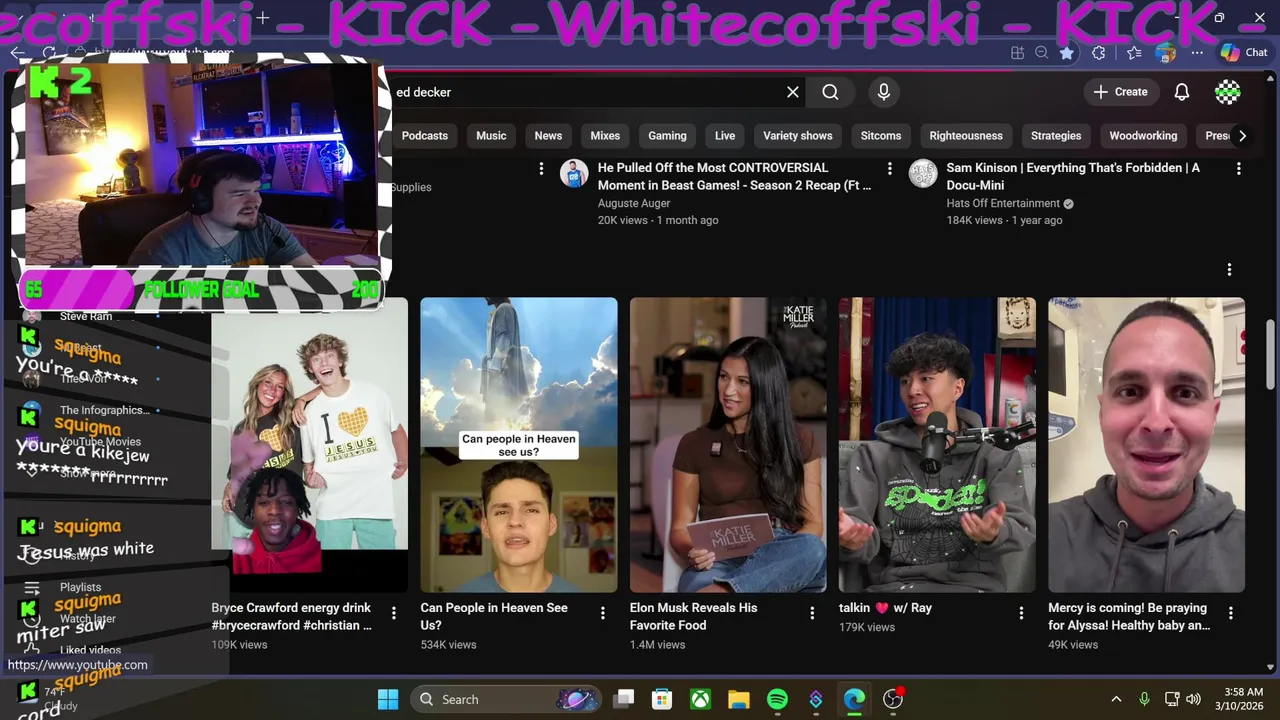Image resolution: width=1280 pixels, height=720 pixels.
Task: Switch to Microsoft Edge on taskbar
Action: [x=854, y=699]
